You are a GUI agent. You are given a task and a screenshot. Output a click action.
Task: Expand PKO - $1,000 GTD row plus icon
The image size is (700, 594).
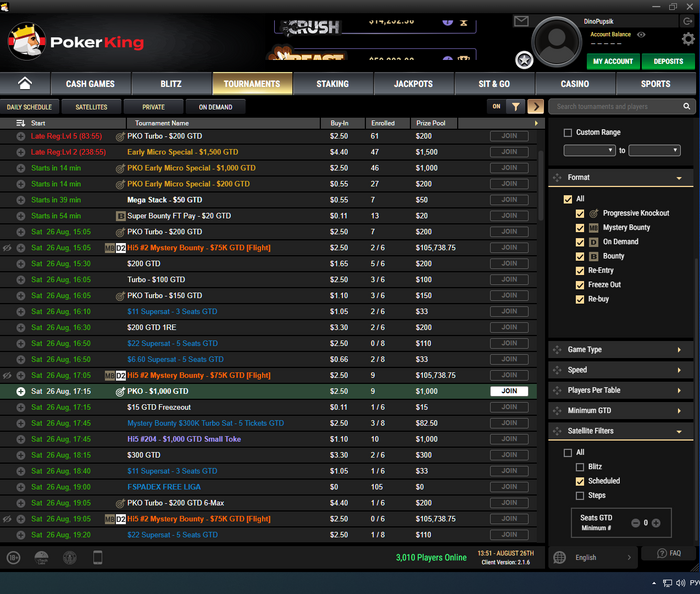click(x=21, y=391)
